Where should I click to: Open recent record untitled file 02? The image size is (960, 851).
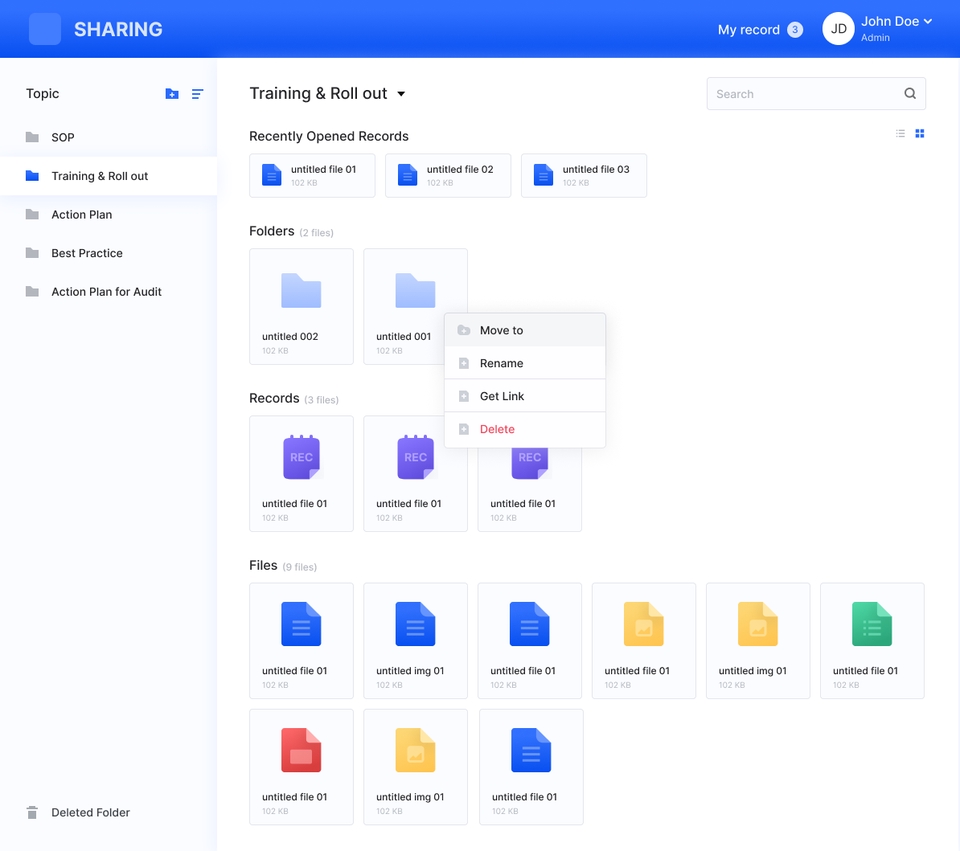(448, 176)
